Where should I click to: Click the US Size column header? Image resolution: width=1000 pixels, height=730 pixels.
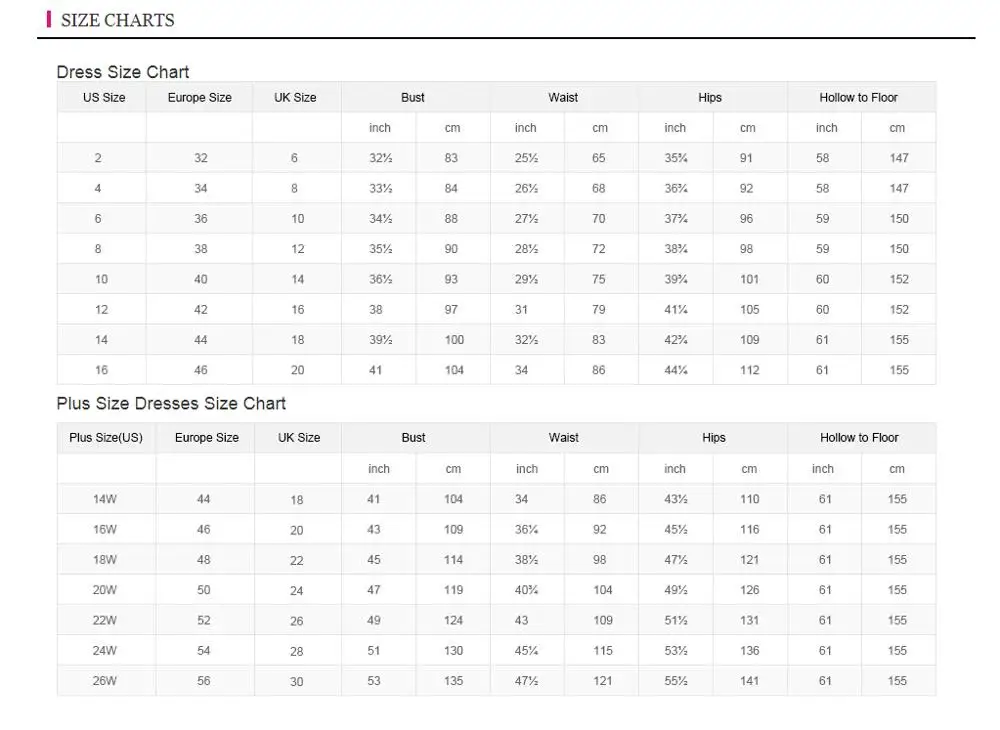point(104,98)
